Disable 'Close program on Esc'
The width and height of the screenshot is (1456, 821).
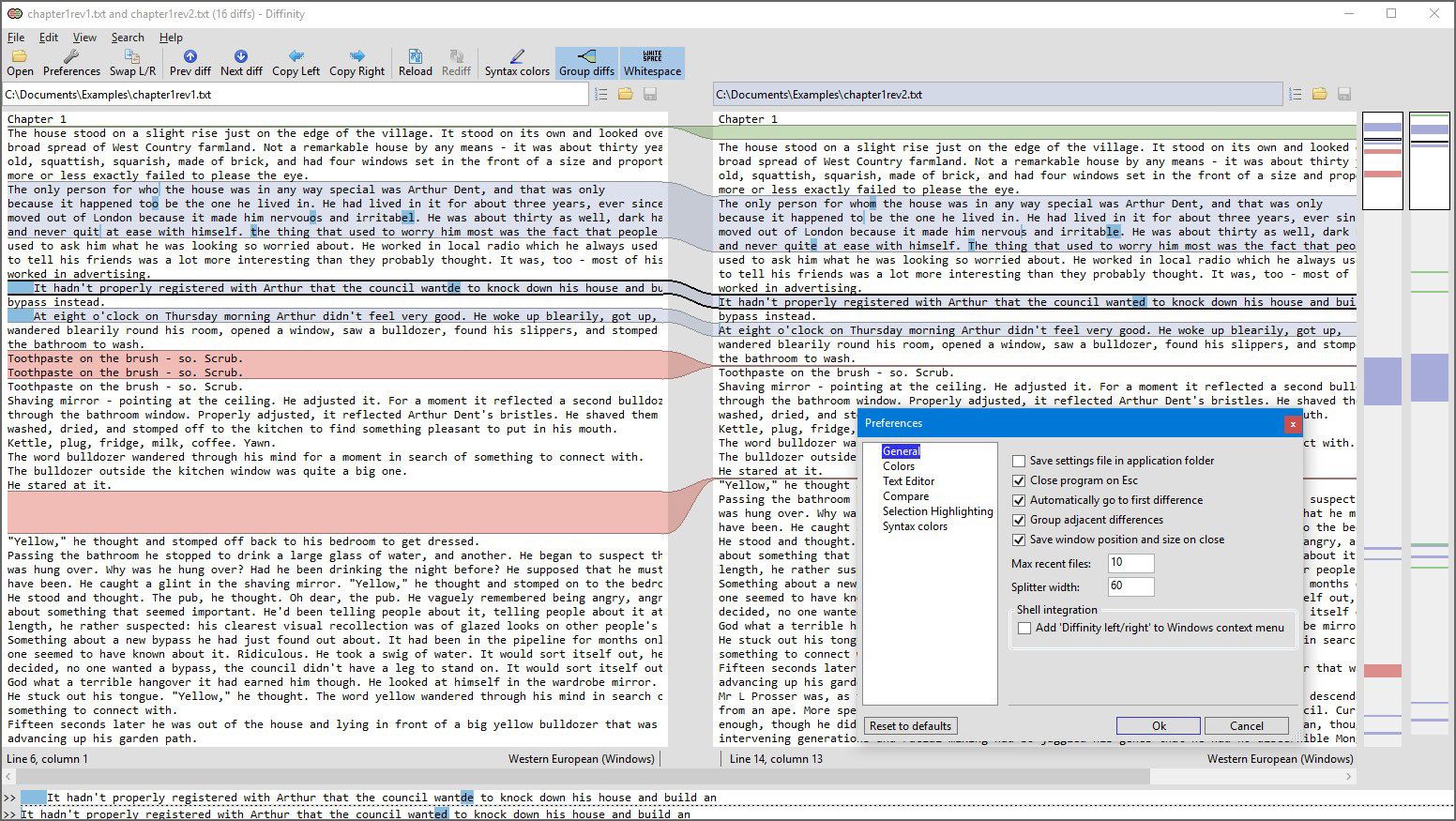[x=1018, y=480]
